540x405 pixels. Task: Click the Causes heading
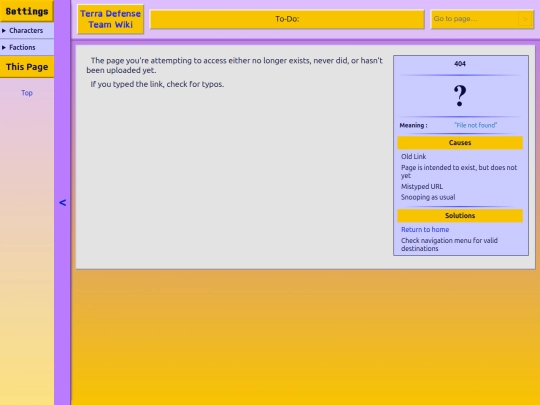460,143
